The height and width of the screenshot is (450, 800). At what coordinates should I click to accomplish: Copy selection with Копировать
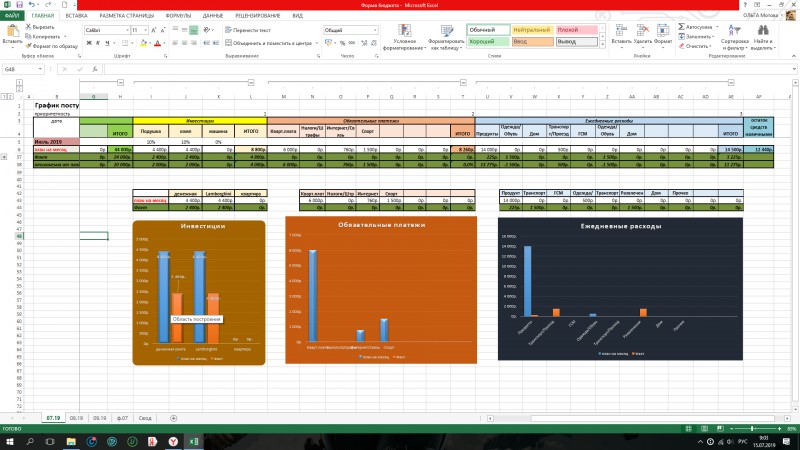(45, 37)
